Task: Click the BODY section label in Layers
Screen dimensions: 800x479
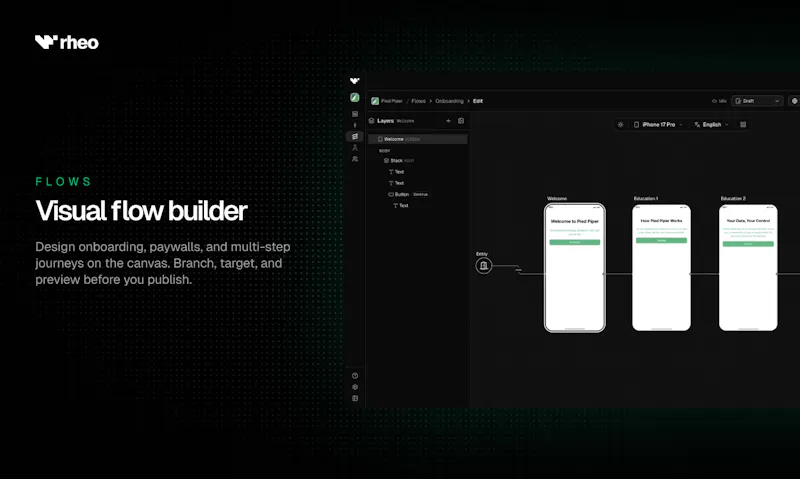Action: pos(385,151)
